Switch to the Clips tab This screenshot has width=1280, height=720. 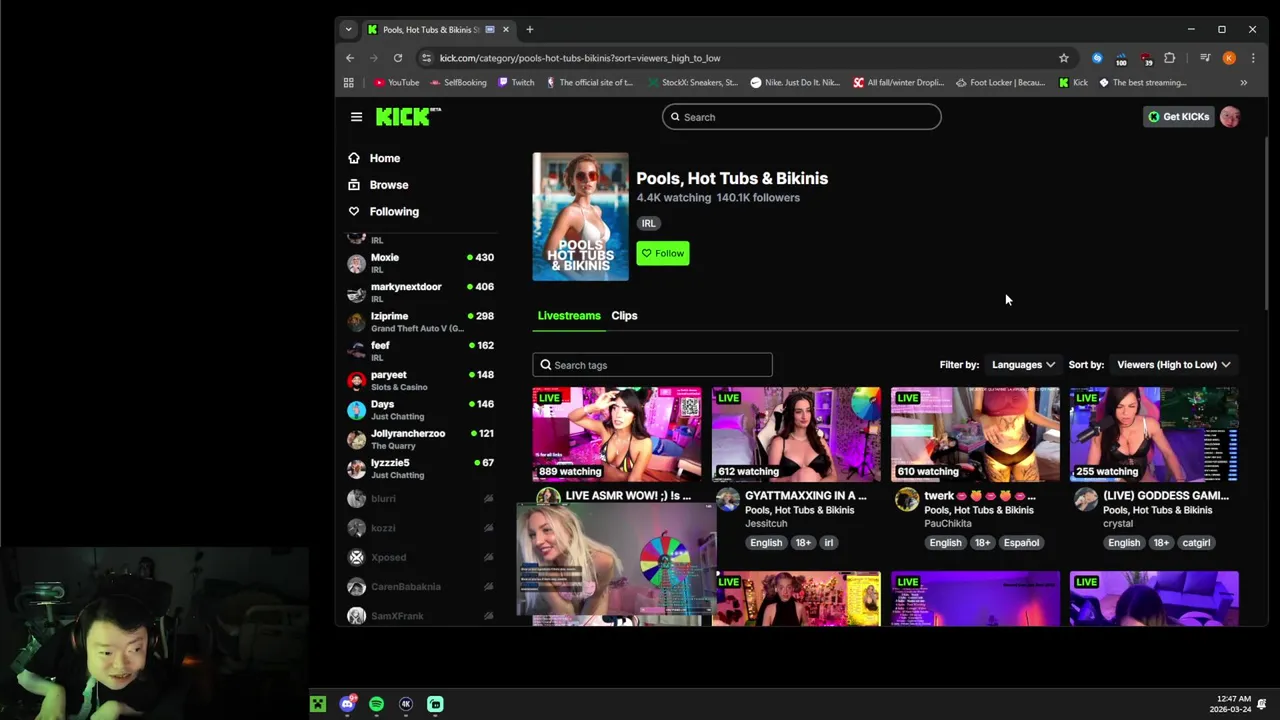624,315
